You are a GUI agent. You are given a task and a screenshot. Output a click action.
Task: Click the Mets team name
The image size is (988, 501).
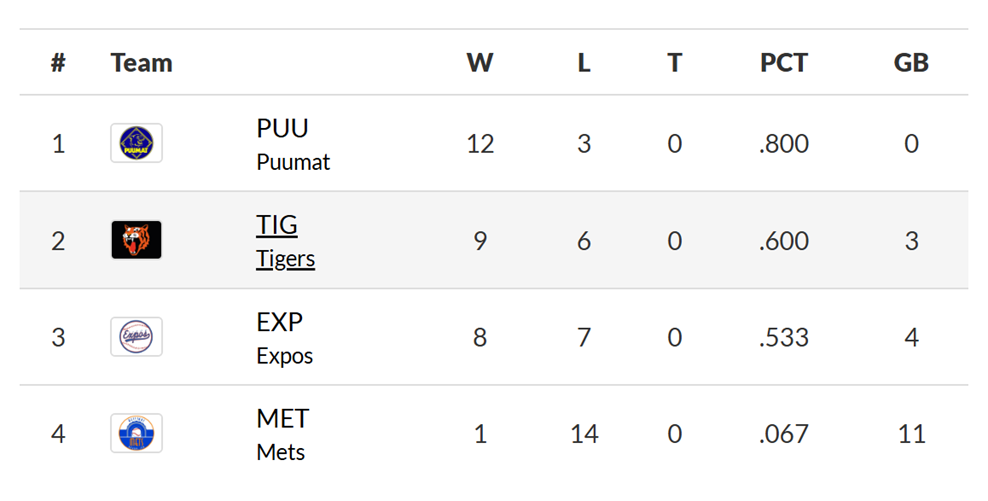click(280, 452)
